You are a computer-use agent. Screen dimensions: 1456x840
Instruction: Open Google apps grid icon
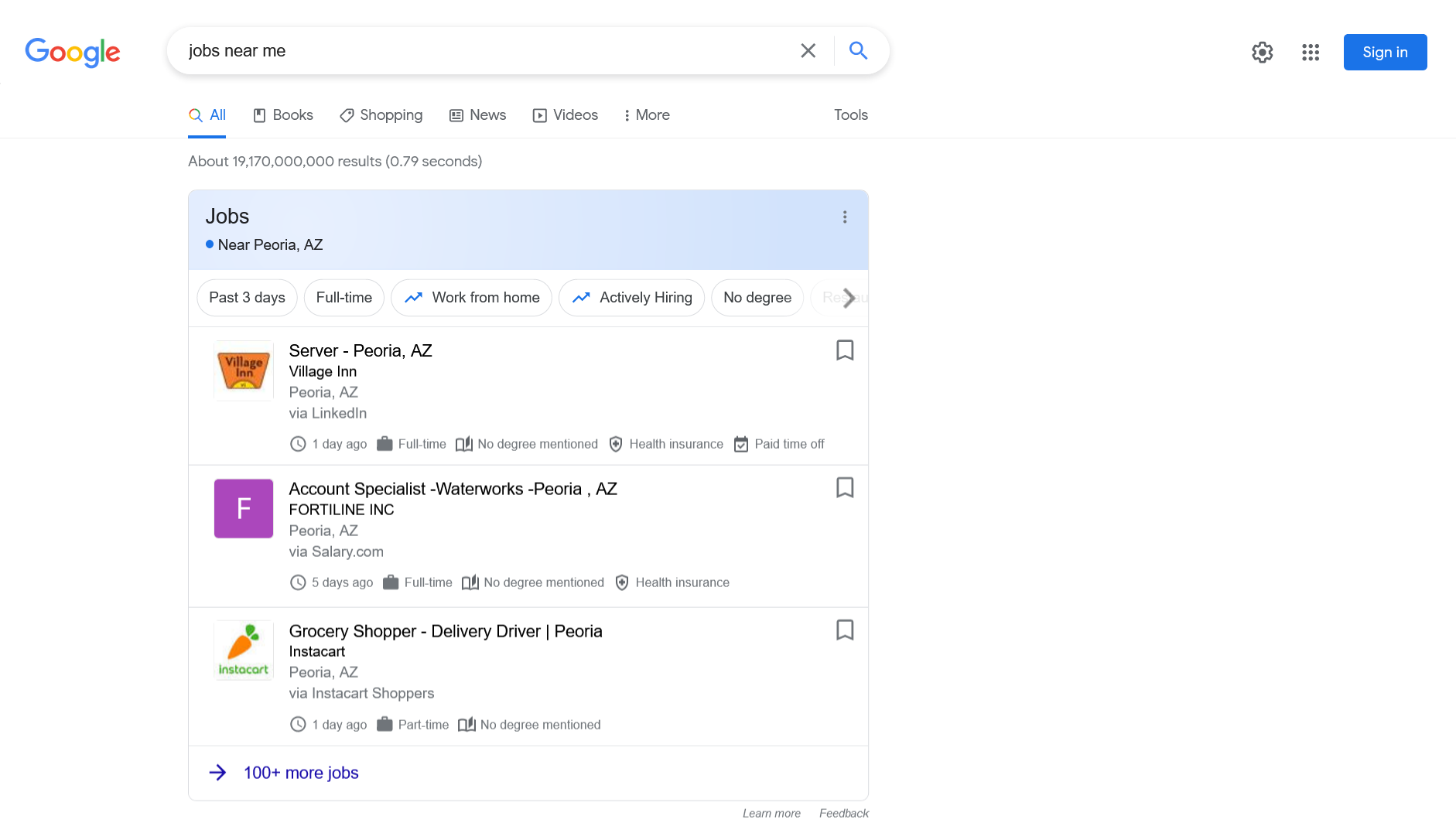[x=1310, y=53]
